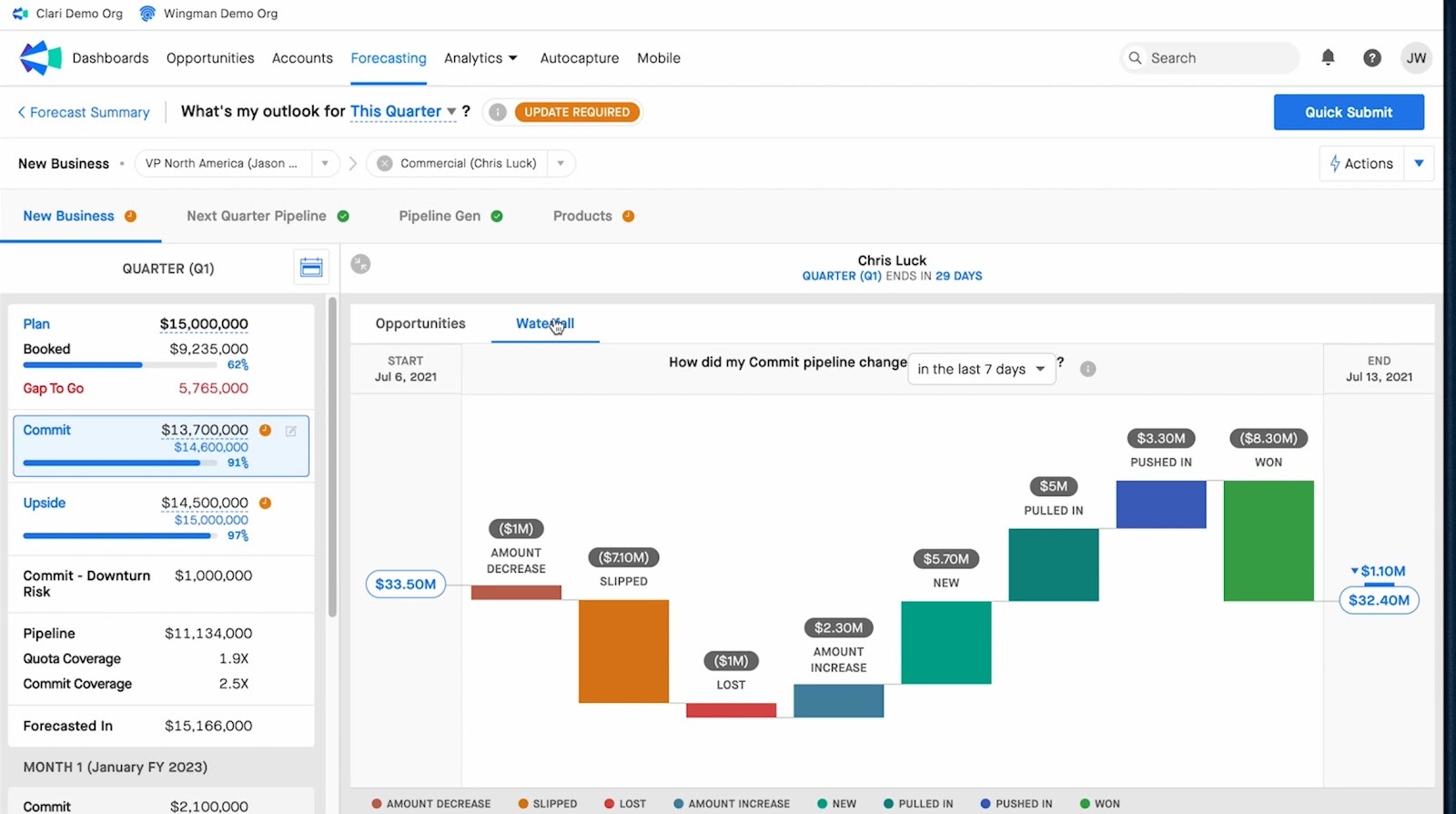Open the notifications bell
Screen dimensions: 1456x814
pos(1328,57)
